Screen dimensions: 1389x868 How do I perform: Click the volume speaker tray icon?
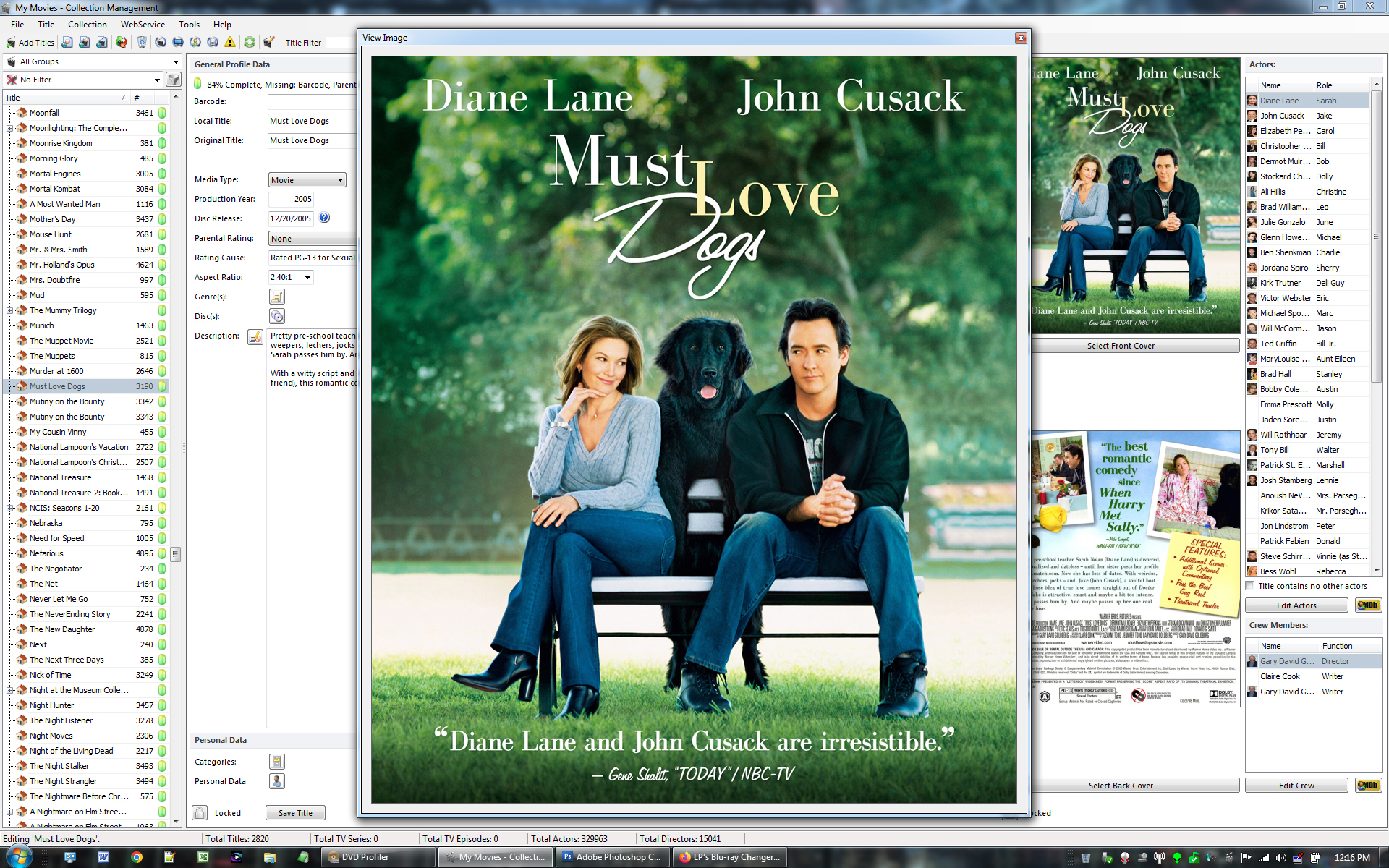(1280, 858)
